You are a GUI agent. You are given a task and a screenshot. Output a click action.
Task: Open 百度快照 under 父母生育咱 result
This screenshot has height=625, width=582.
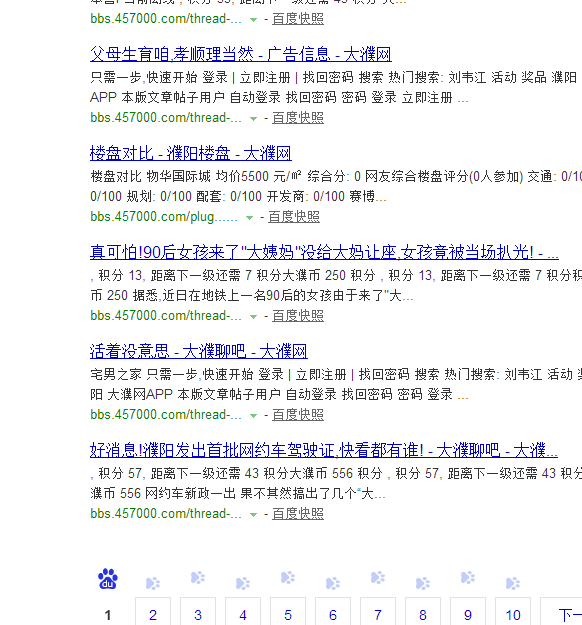(x=298, y=118)
